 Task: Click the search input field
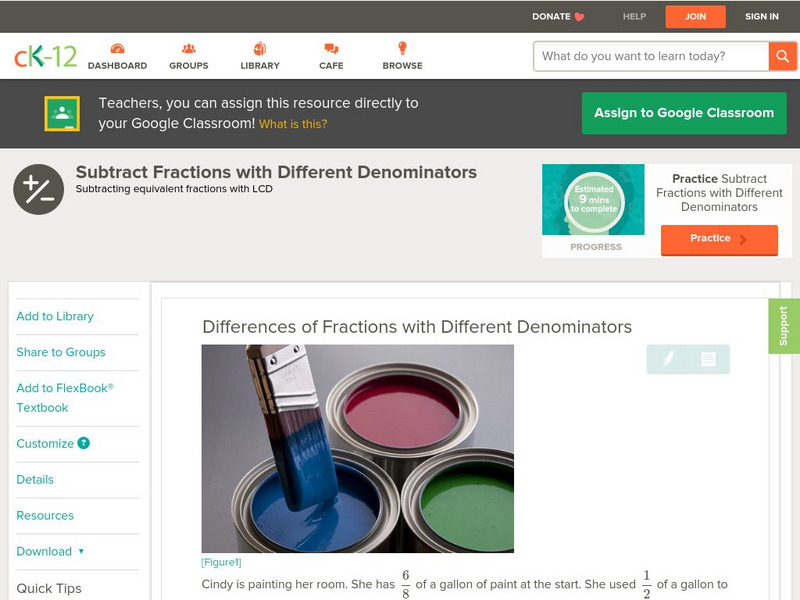click(x=651, y=56)
